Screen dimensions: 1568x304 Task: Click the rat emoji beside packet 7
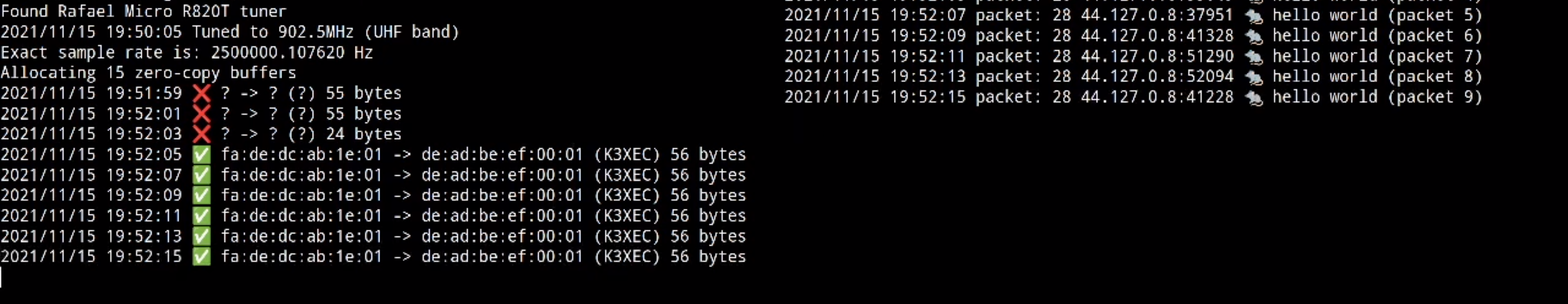(1253, 57)
